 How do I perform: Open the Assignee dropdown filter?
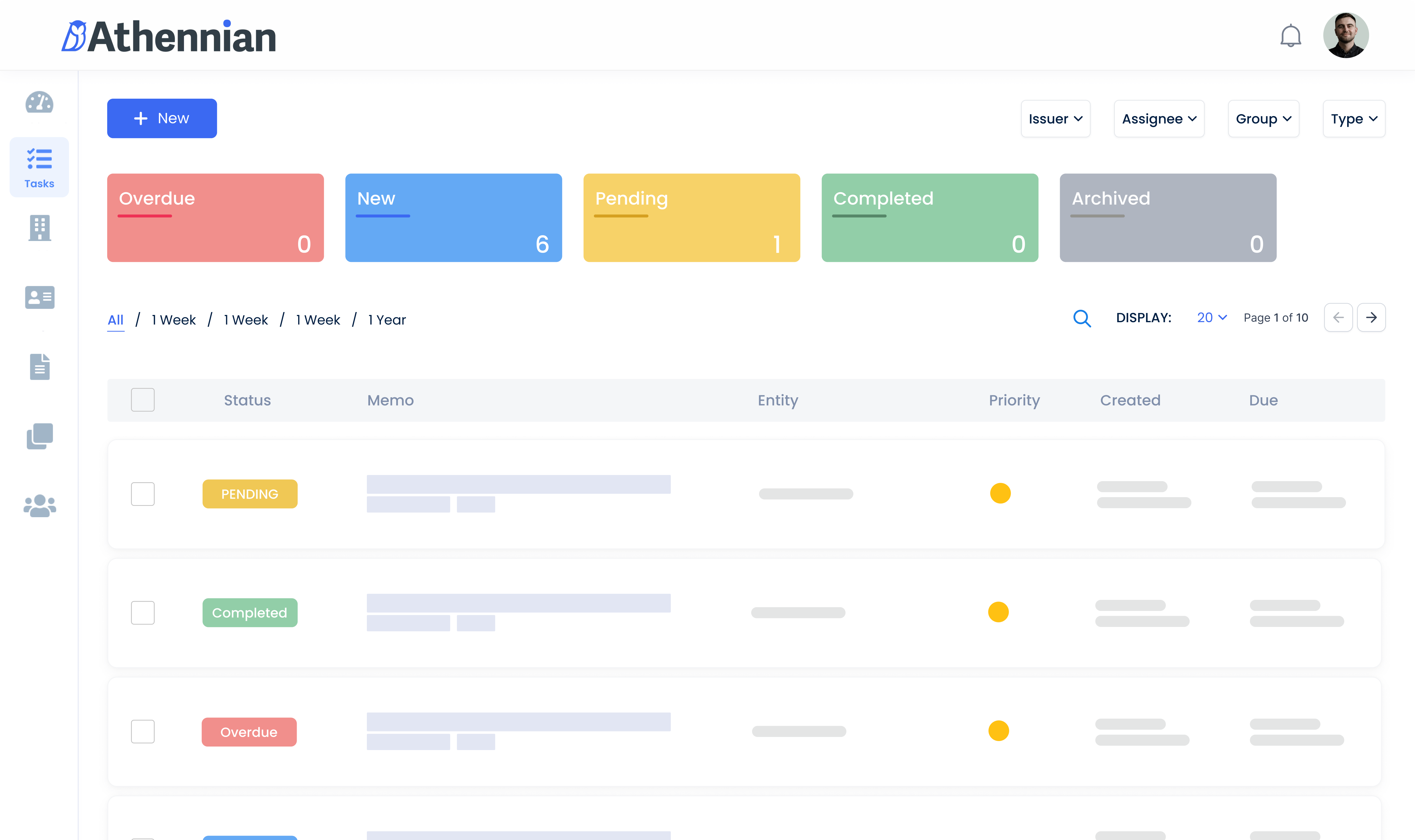[1158, 118]
